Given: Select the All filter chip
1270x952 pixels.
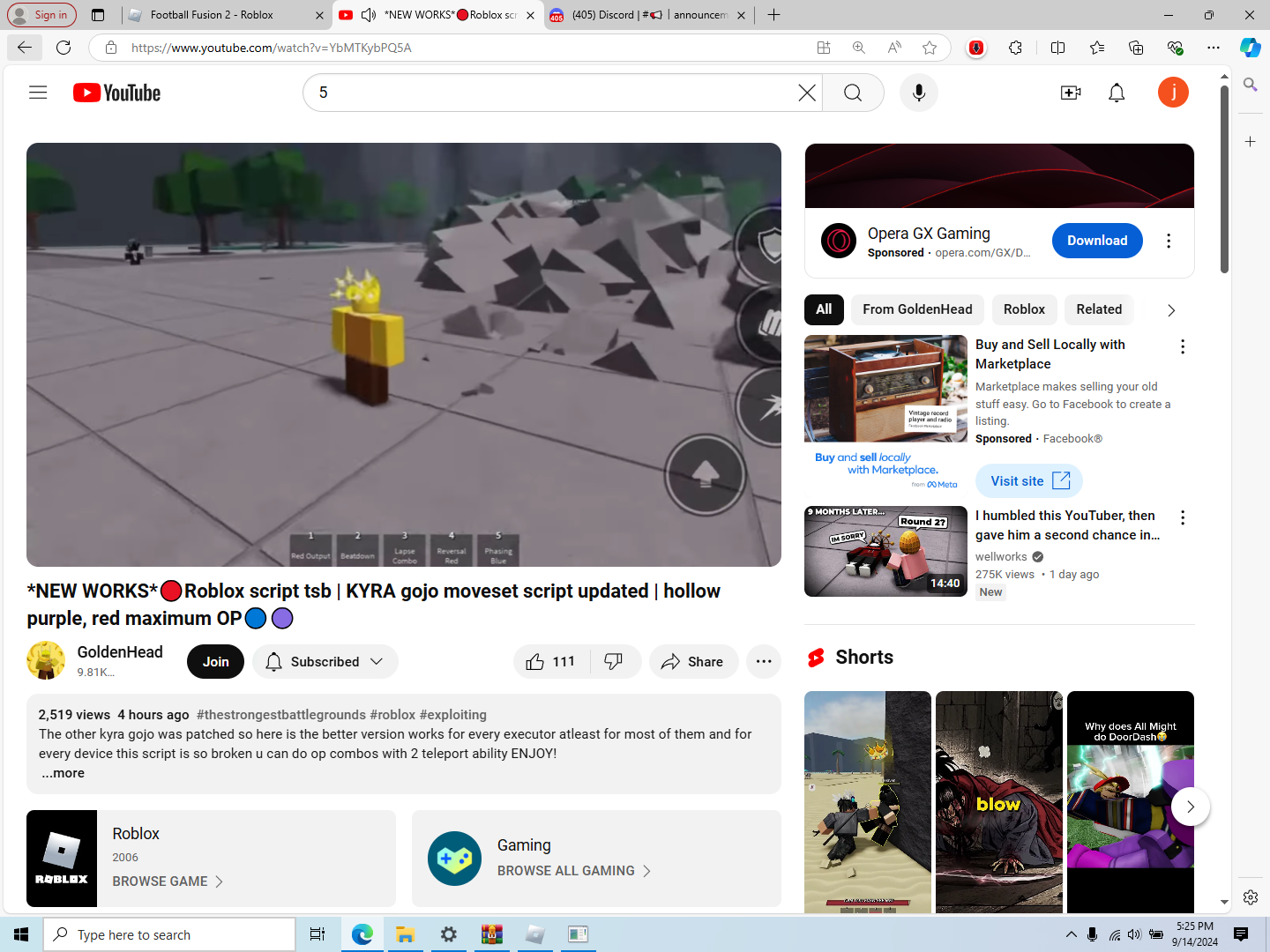Looking at the screenshot, I should coord(824,309).
